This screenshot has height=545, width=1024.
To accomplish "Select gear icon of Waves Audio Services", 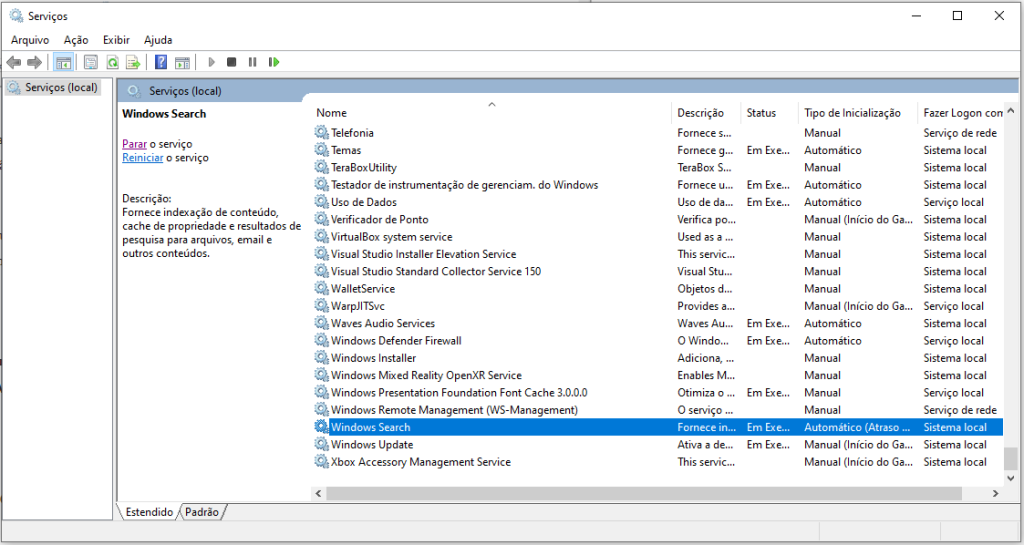I will click(x=321, y=323).
